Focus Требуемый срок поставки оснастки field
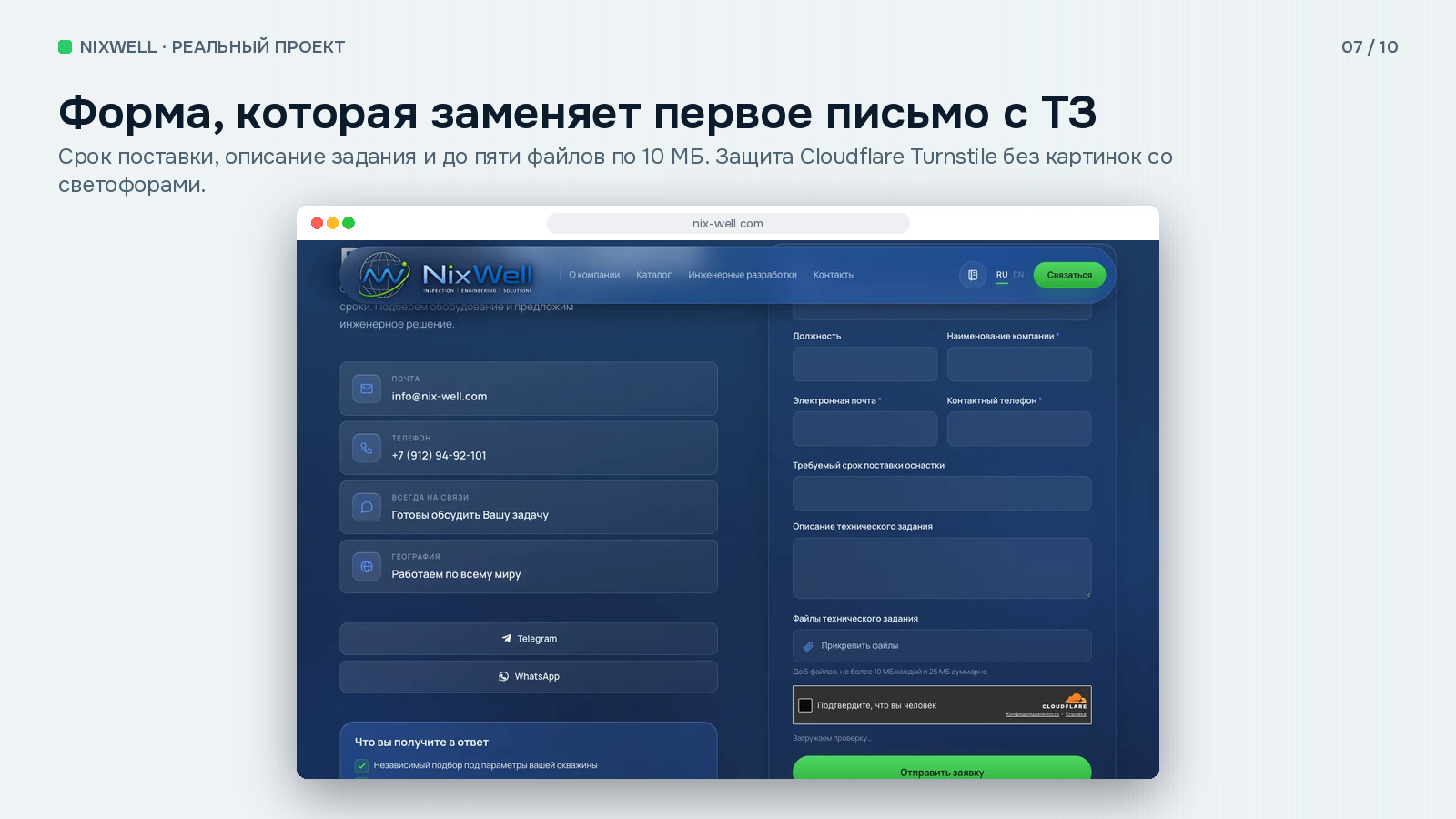Screen dimensions: 1456x819 coord(942,493)
